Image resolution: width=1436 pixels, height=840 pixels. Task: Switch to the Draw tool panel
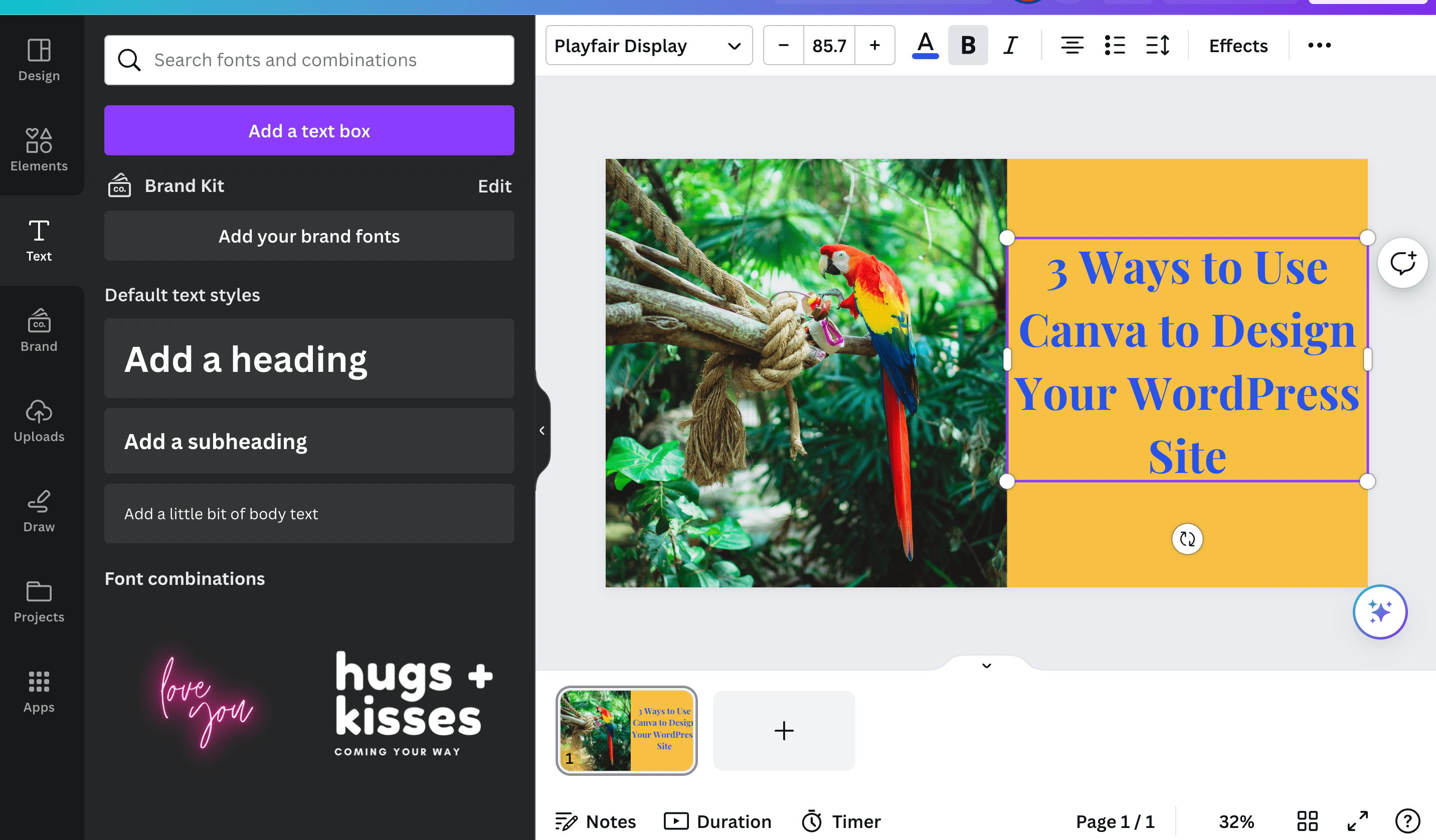(x=38, y=511)
